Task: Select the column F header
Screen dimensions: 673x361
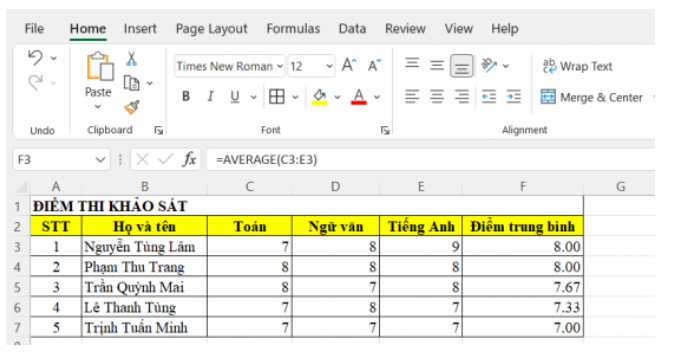Action: pos(522,187)
